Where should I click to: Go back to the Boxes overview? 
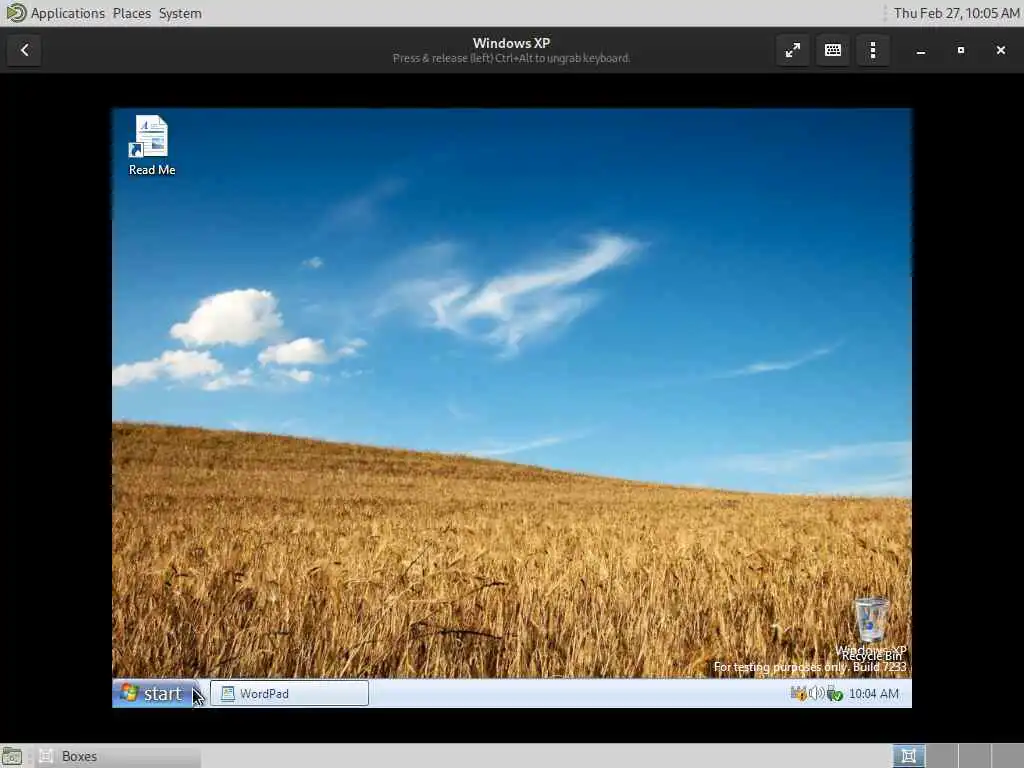tap(24, 50)
